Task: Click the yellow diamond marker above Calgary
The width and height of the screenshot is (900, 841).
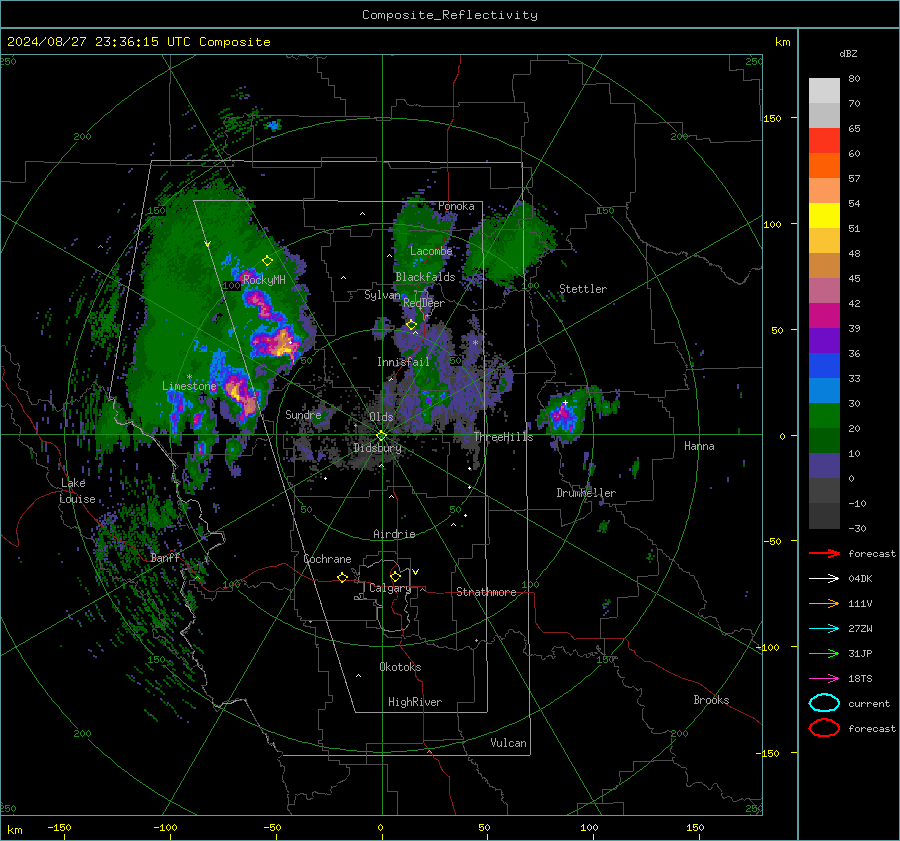Action: pyautogui.click(x=395, y=576)
